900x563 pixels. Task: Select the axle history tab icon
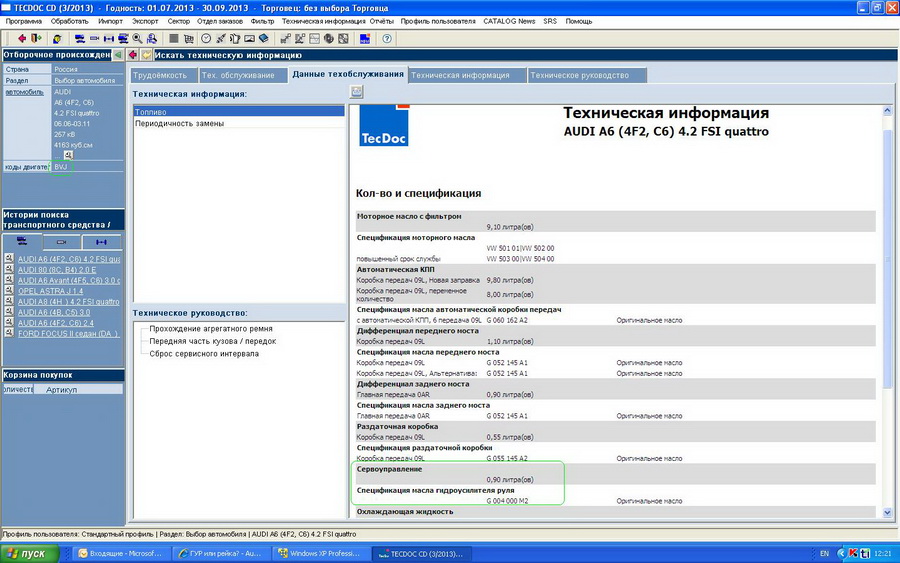coord(102,242)
